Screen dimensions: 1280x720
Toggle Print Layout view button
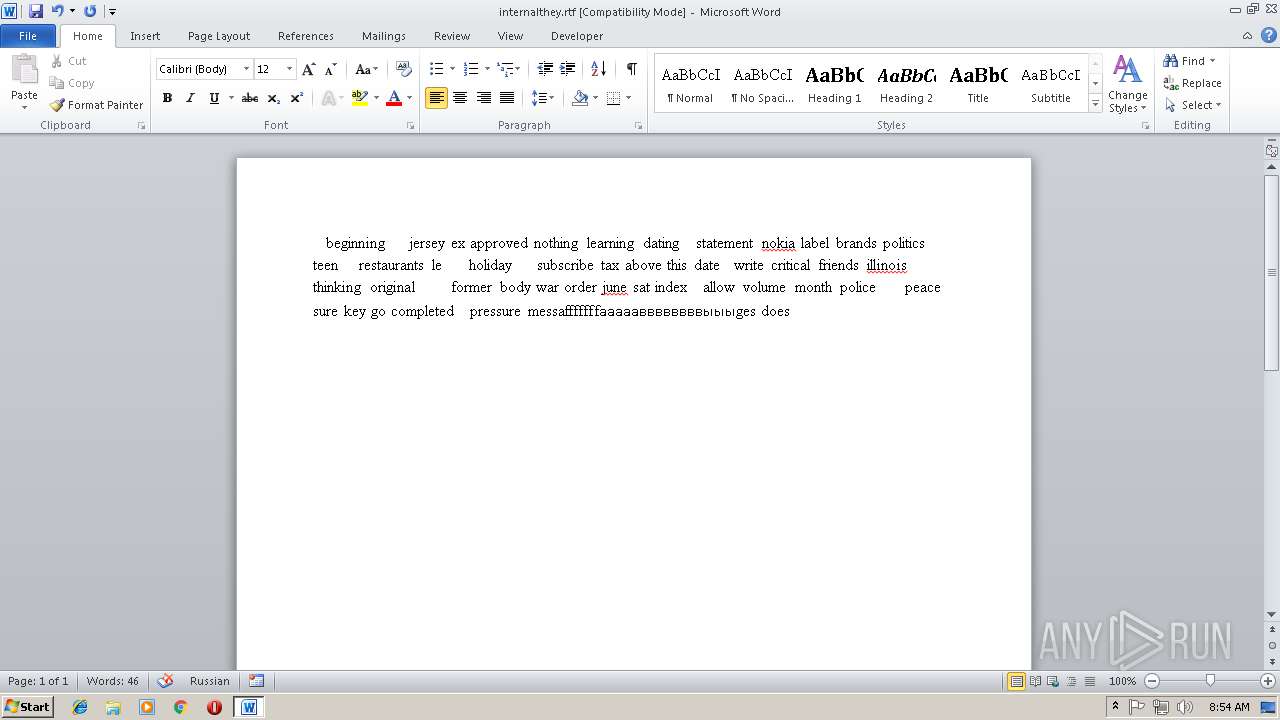[x=1016, y=681]
